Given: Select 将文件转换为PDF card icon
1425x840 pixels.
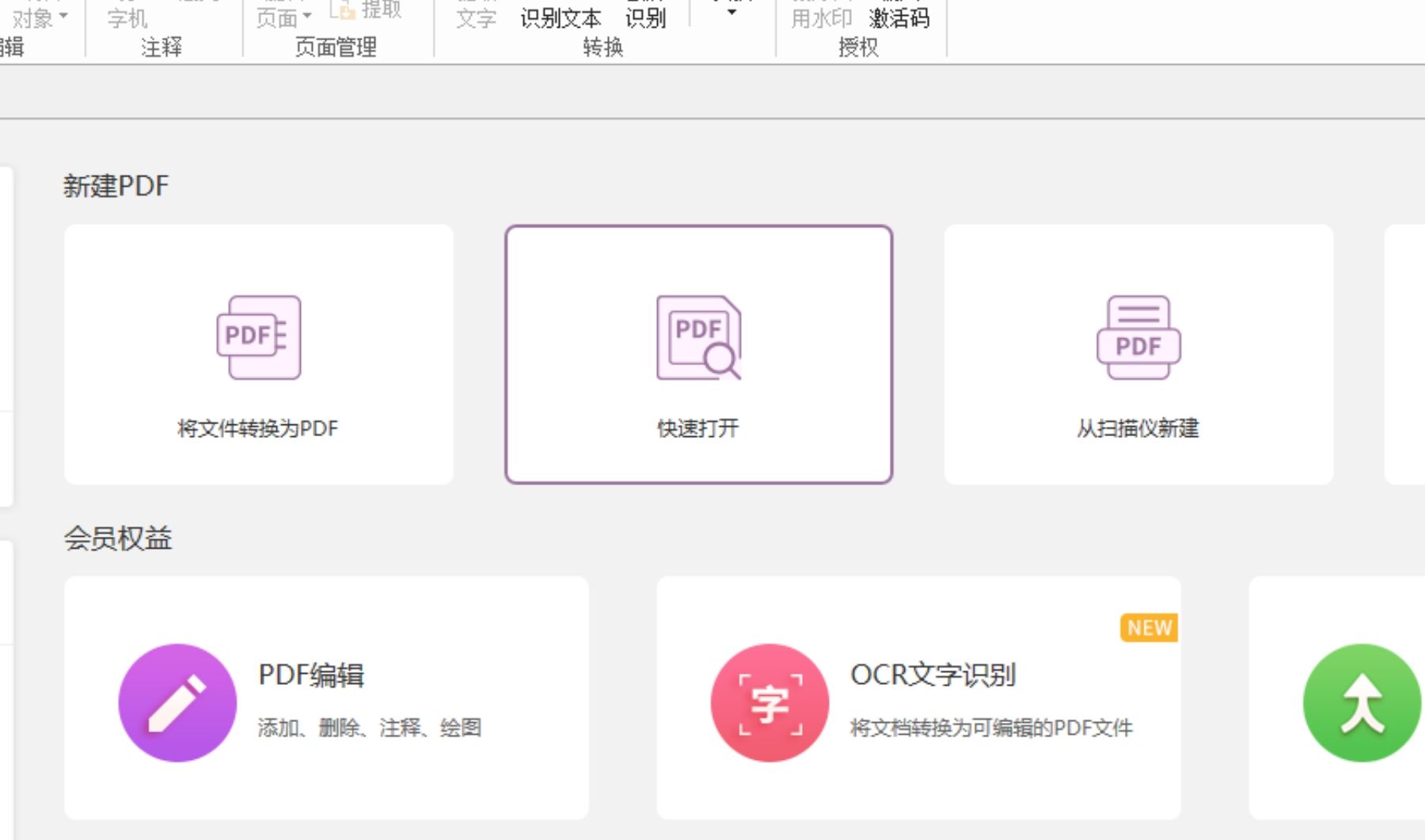Looking at the screenshot, I should pyautogui.click(x=257, y=336).
